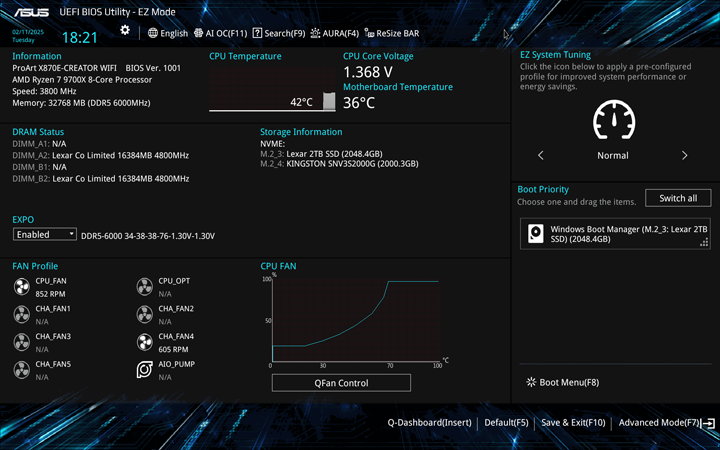Switch to Advanced Mode(F7)

tap(665, 423)
